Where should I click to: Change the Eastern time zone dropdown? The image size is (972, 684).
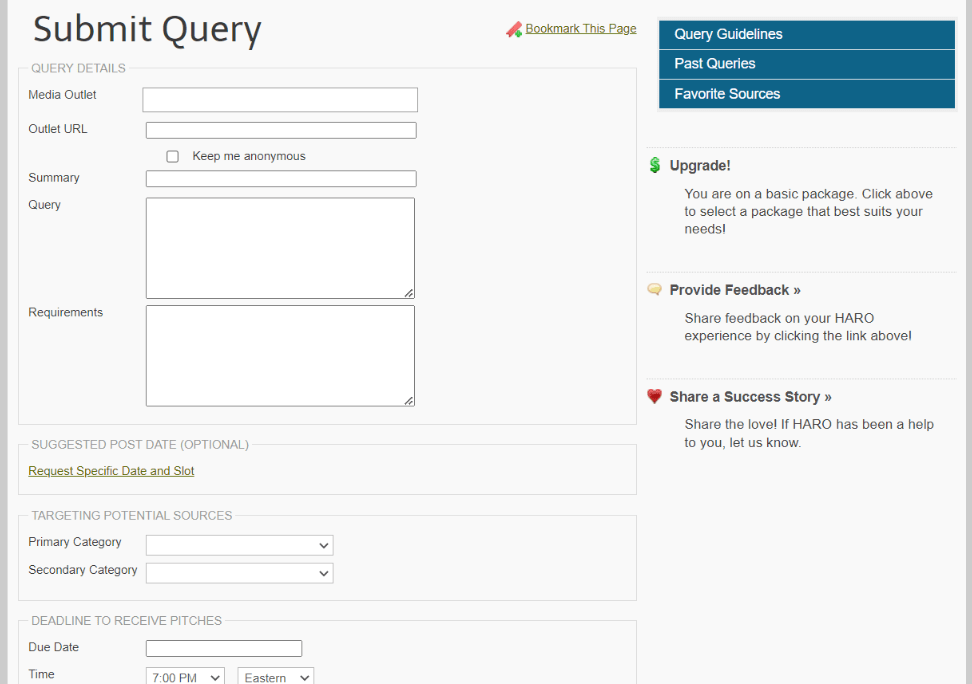275,677
